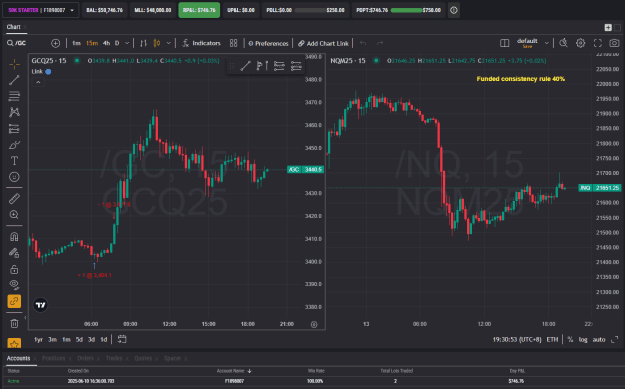Image resolution: width=625 pixels, height=389 pixels.
Task: Open chart settings gear
Action: (x=581, y=43)
